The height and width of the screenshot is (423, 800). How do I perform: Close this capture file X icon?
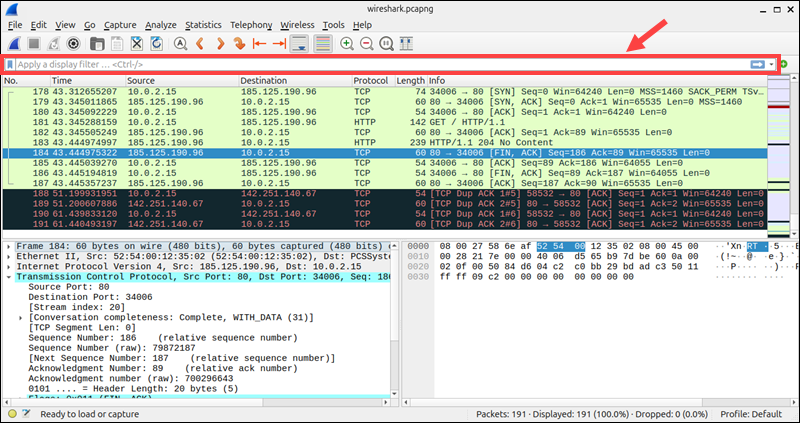tap(137, 44)
